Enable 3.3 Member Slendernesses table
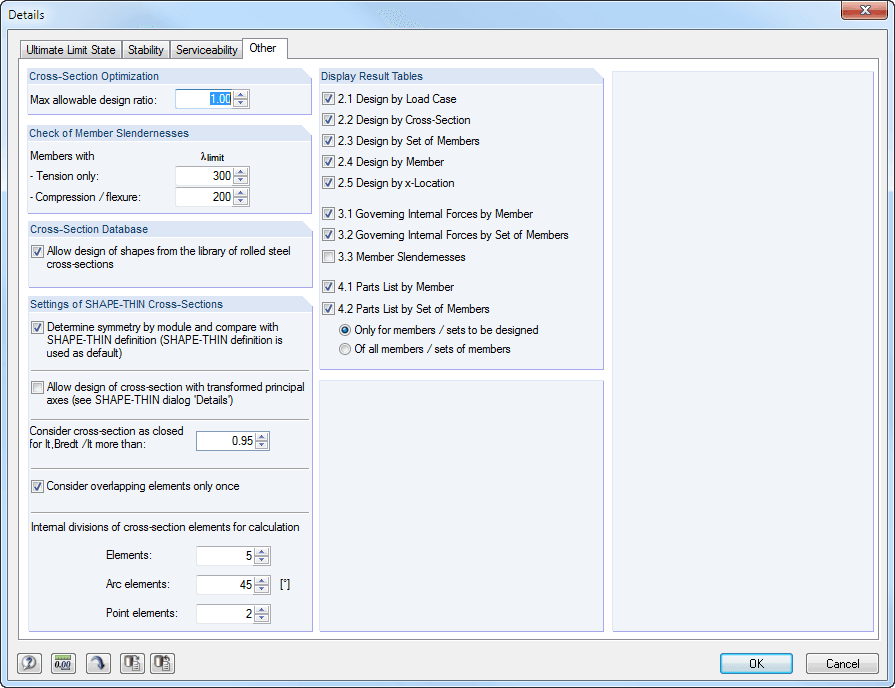 click(x=328, y=257)
